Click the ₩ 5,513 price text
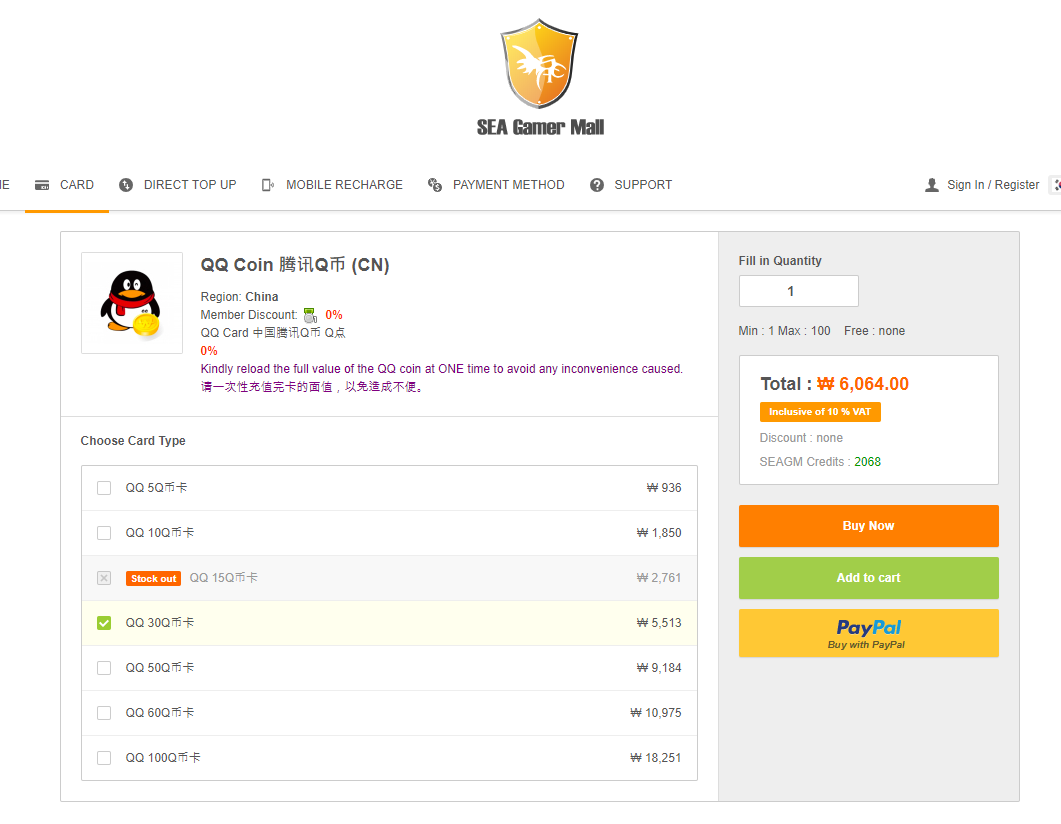 659,623
